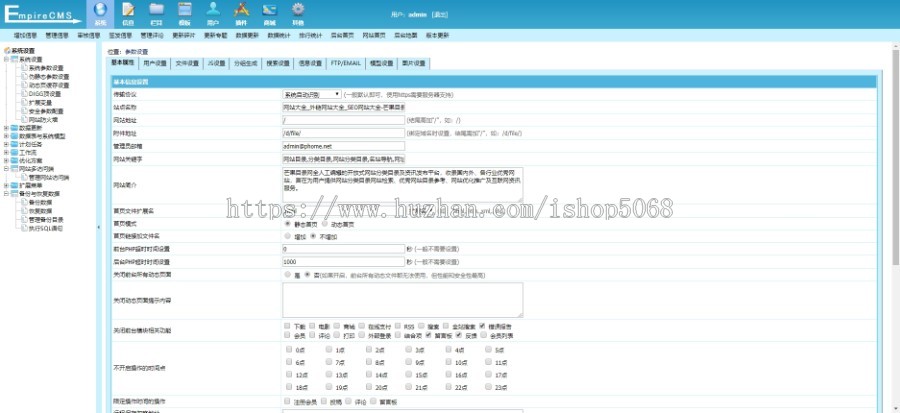Click the 优化方案 folder icon

coord(14,161)
